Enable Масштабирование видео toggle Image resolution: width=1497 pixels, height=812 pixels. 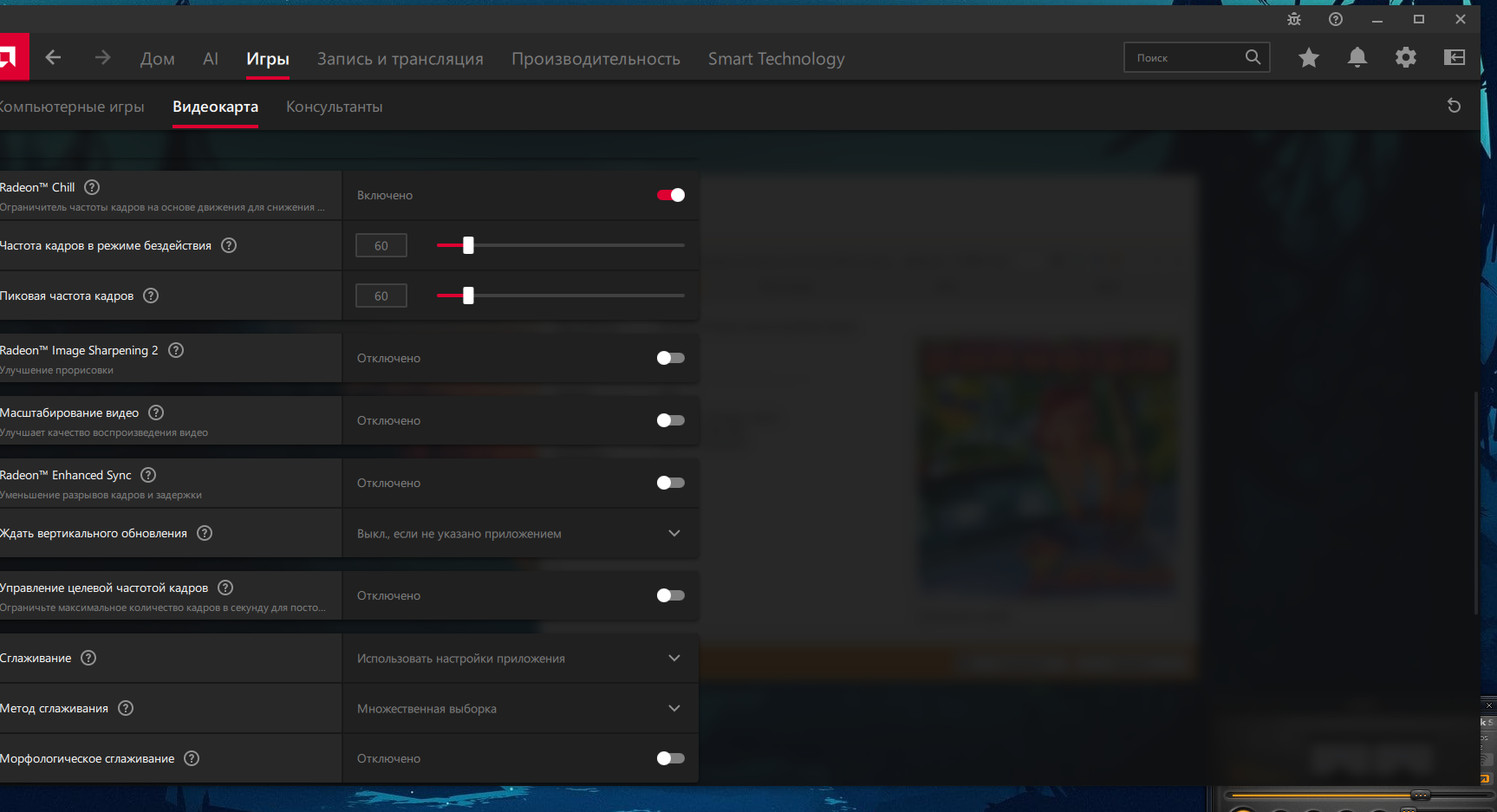click(671, 420)
